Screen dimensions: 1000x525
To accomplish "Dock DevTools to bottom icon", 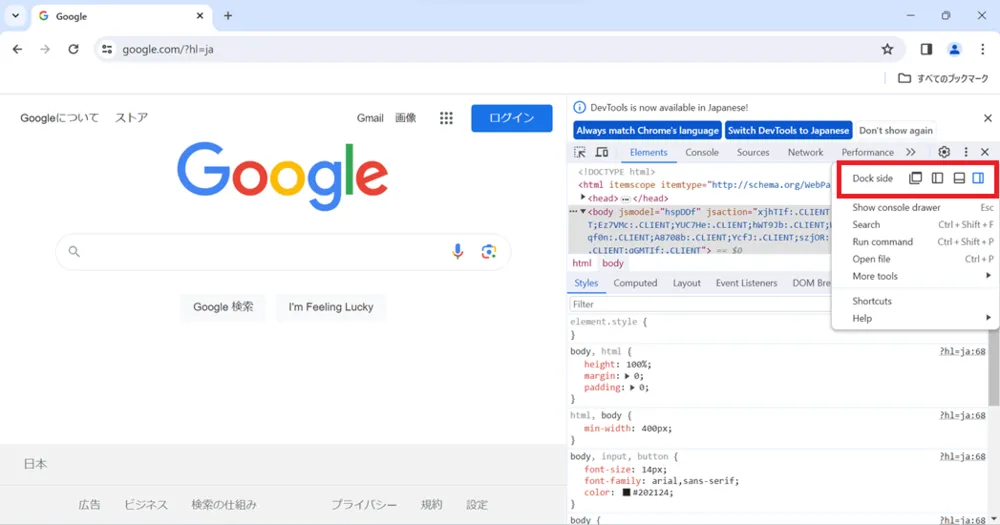I will pos(959,178).
